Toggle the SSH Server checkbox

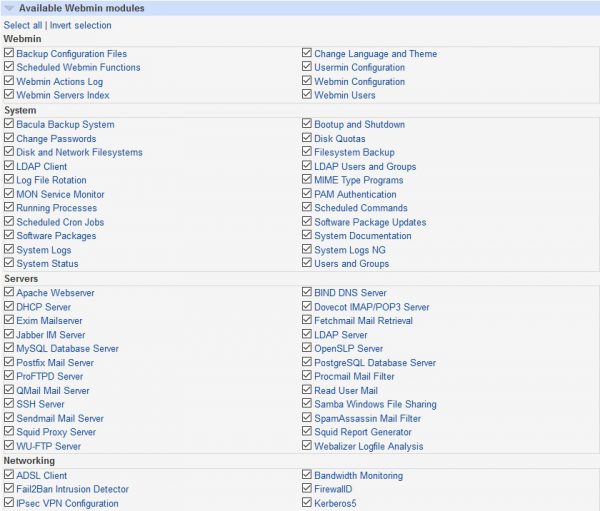click(x=9, y=405)
